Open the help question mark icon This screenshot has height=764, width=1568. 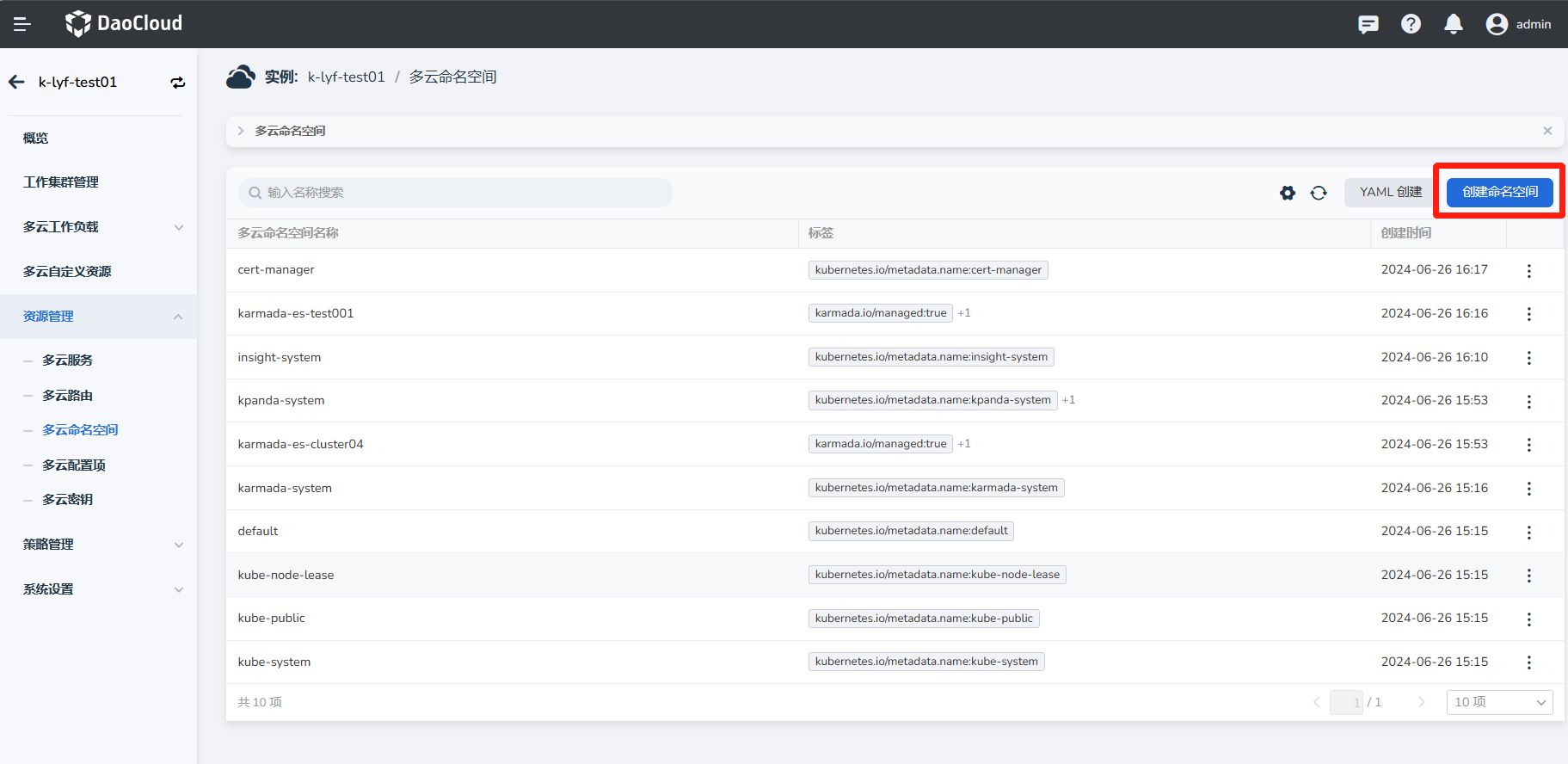pos(1411,24)
